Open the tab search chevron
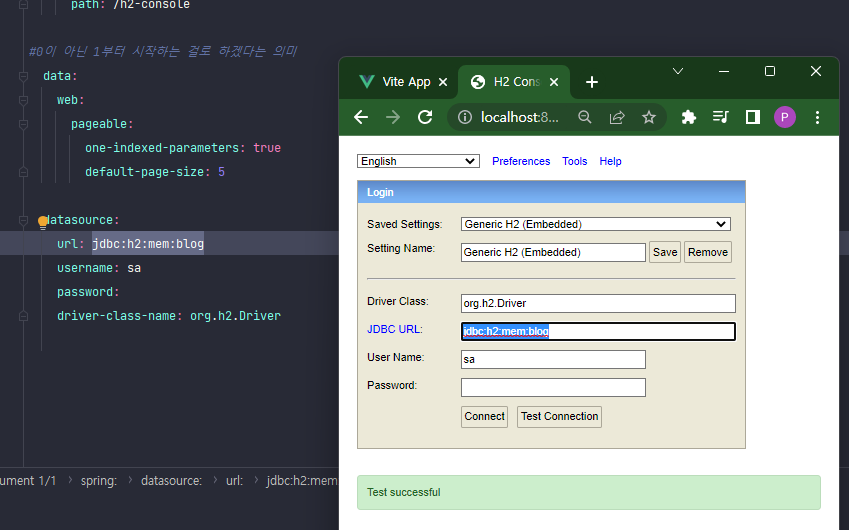The image size is (849, 530). pyautogui.click(x=678, y=71)
